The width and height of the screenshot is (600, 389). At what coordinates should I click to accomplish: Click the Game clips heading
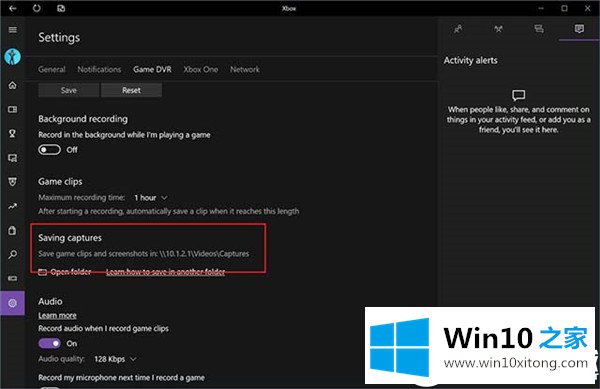pyautogui.click(x=60, y=182)
